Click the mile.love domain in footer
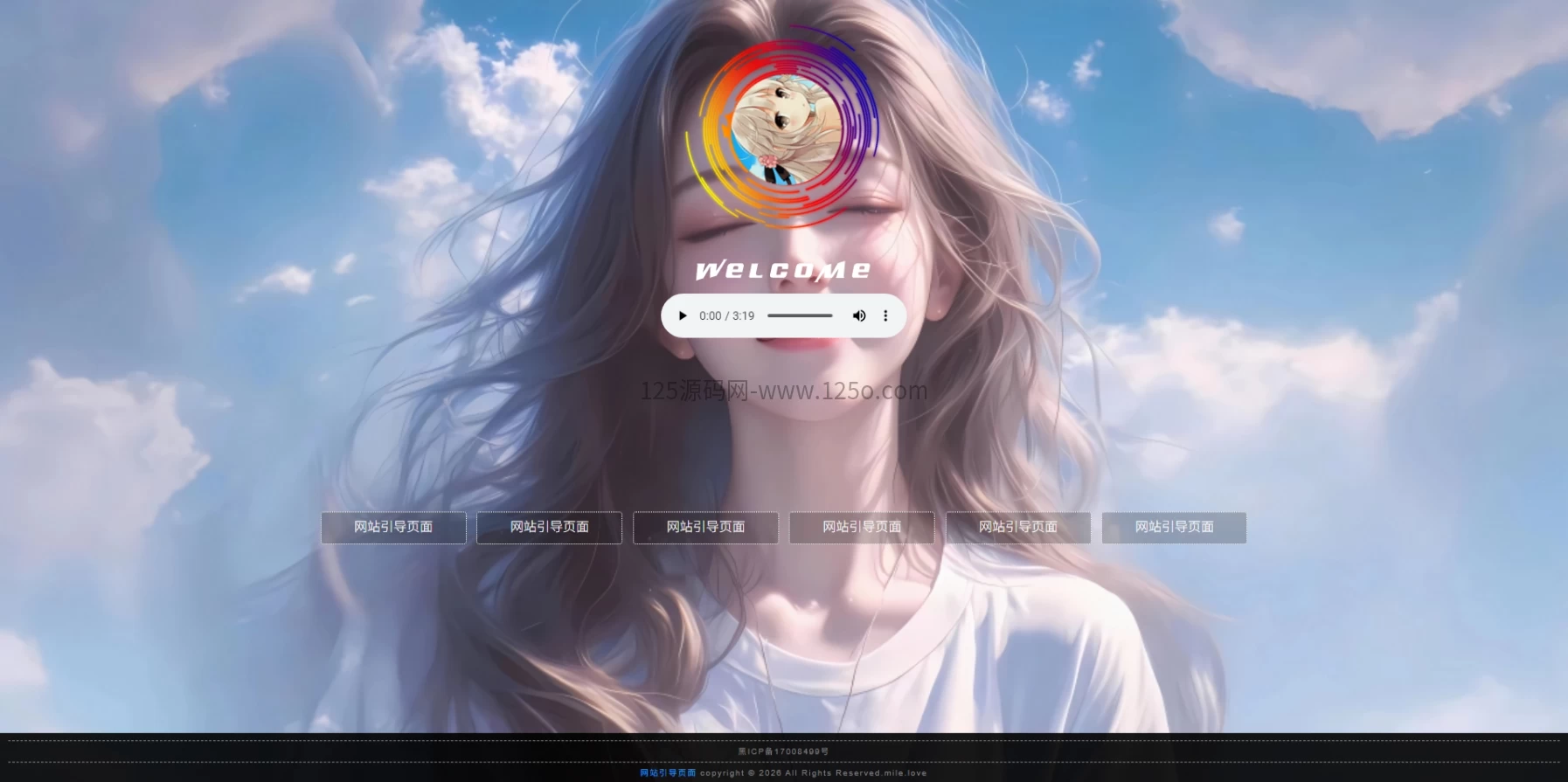1568x782 pixels. [x=905, y=773]
